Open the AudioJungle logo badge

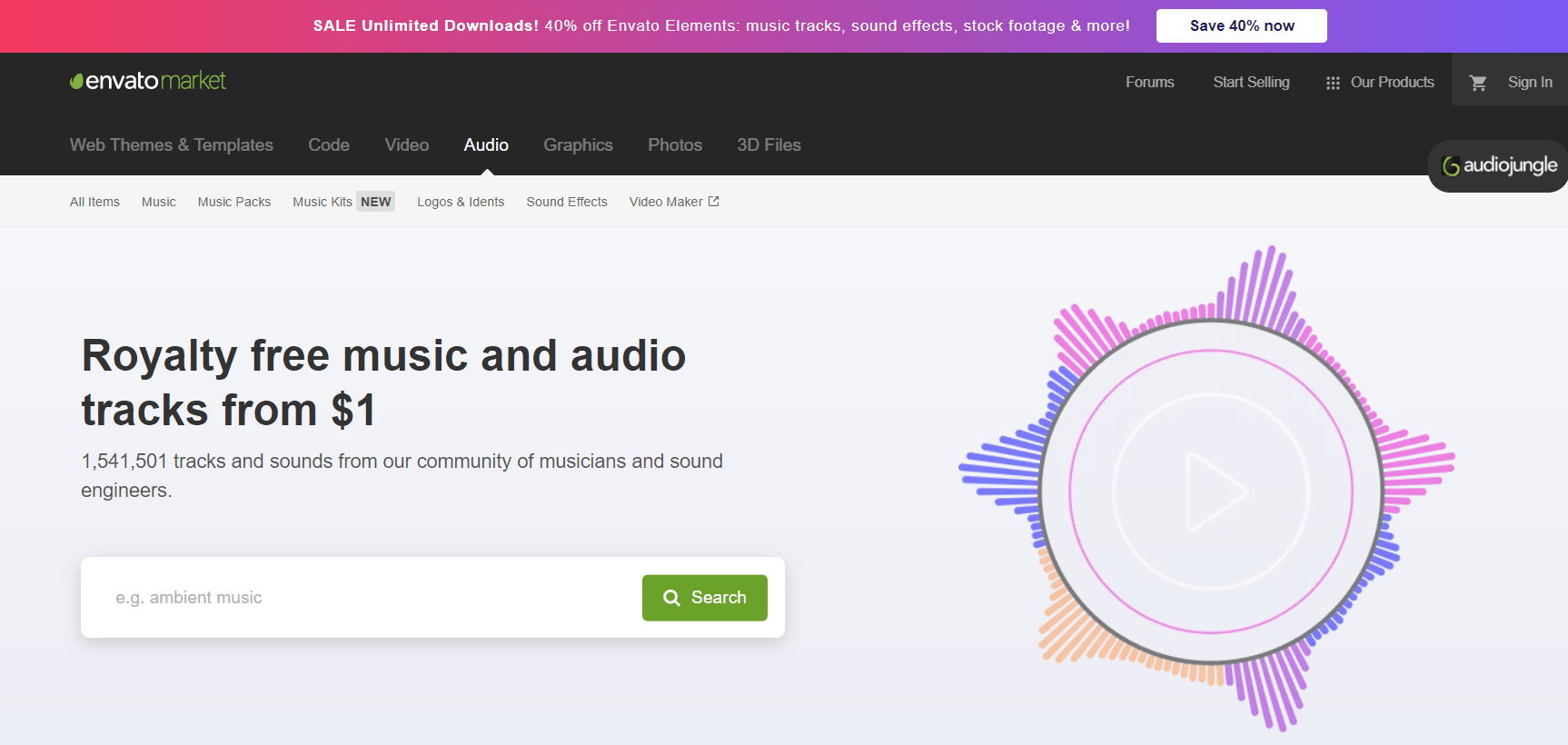tap(1499, 165)
